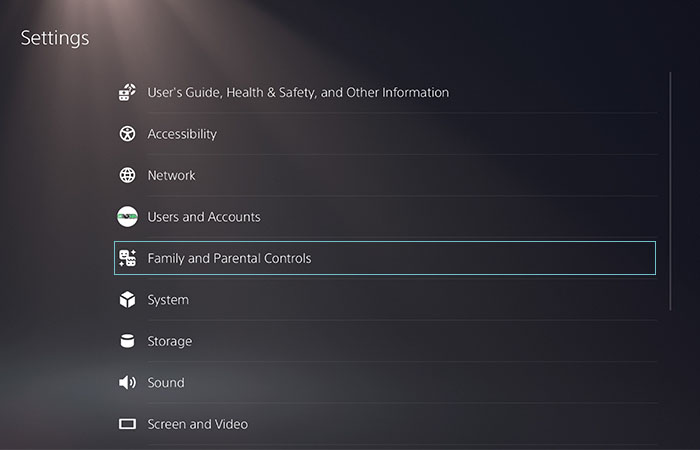Click the Users and Accounts avatar
The width and height of the screenshot is (700, 450).
tap(127, 217)
